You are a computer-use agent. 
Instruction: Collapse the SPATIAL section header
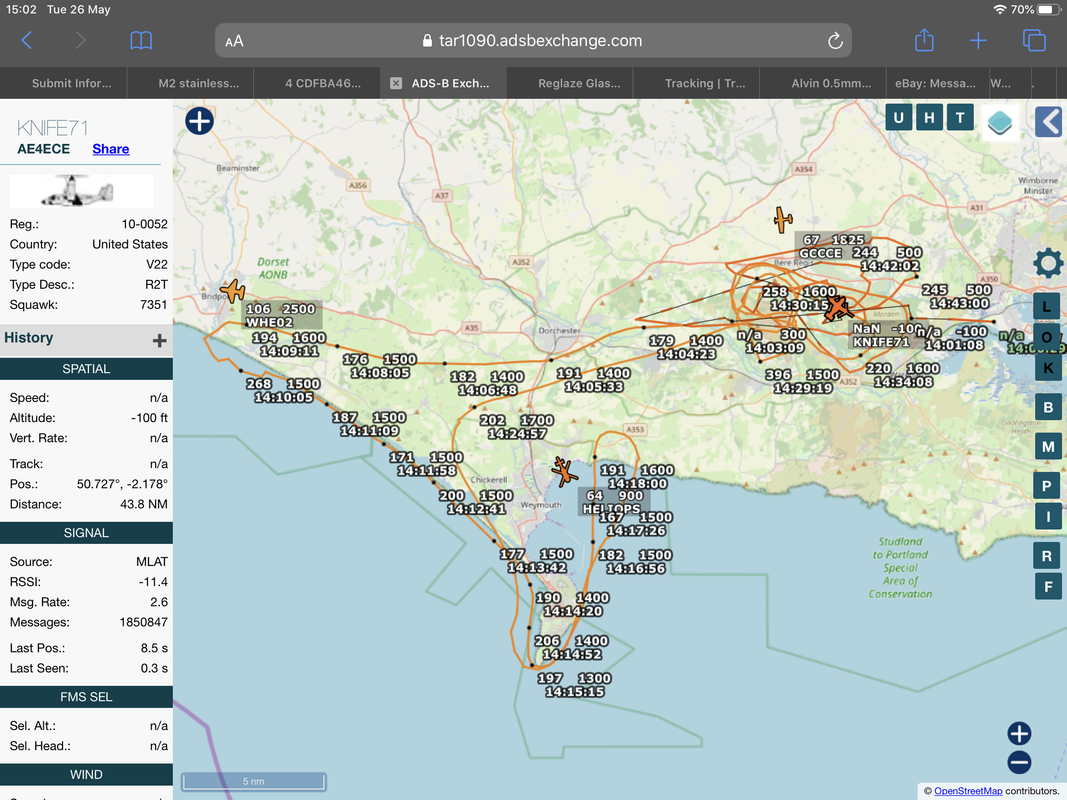coord(86,369)
